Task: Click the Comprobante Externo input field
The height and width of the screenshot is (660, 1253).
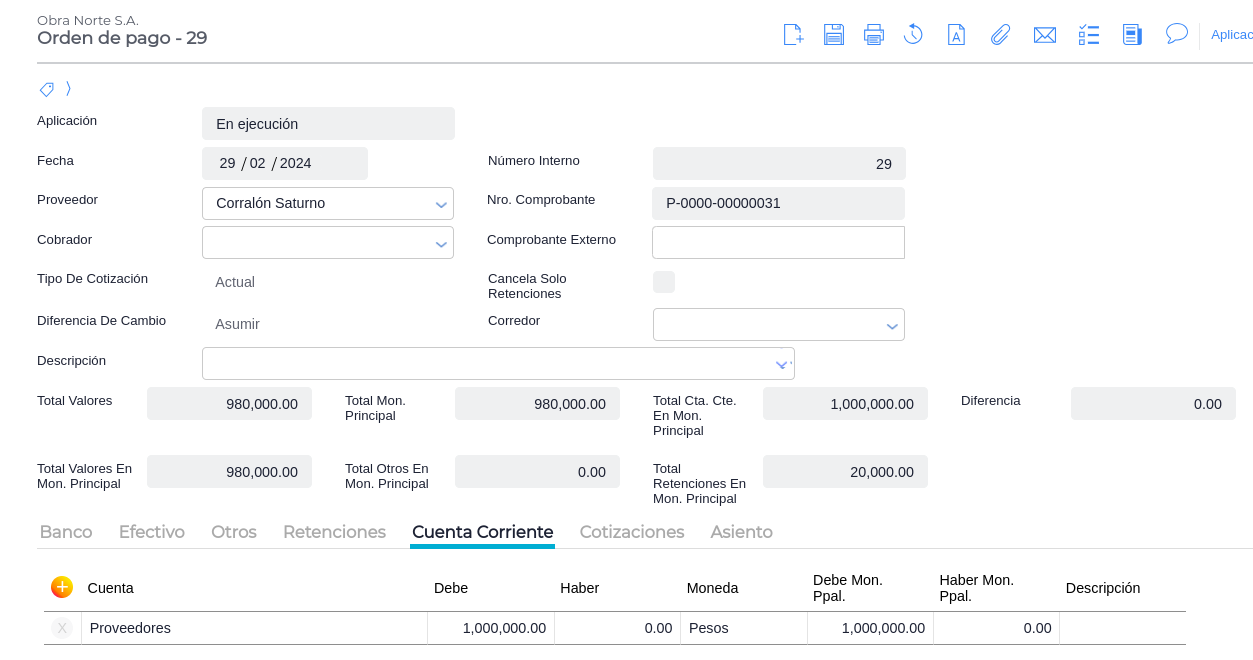Action: tap(778, 243)
